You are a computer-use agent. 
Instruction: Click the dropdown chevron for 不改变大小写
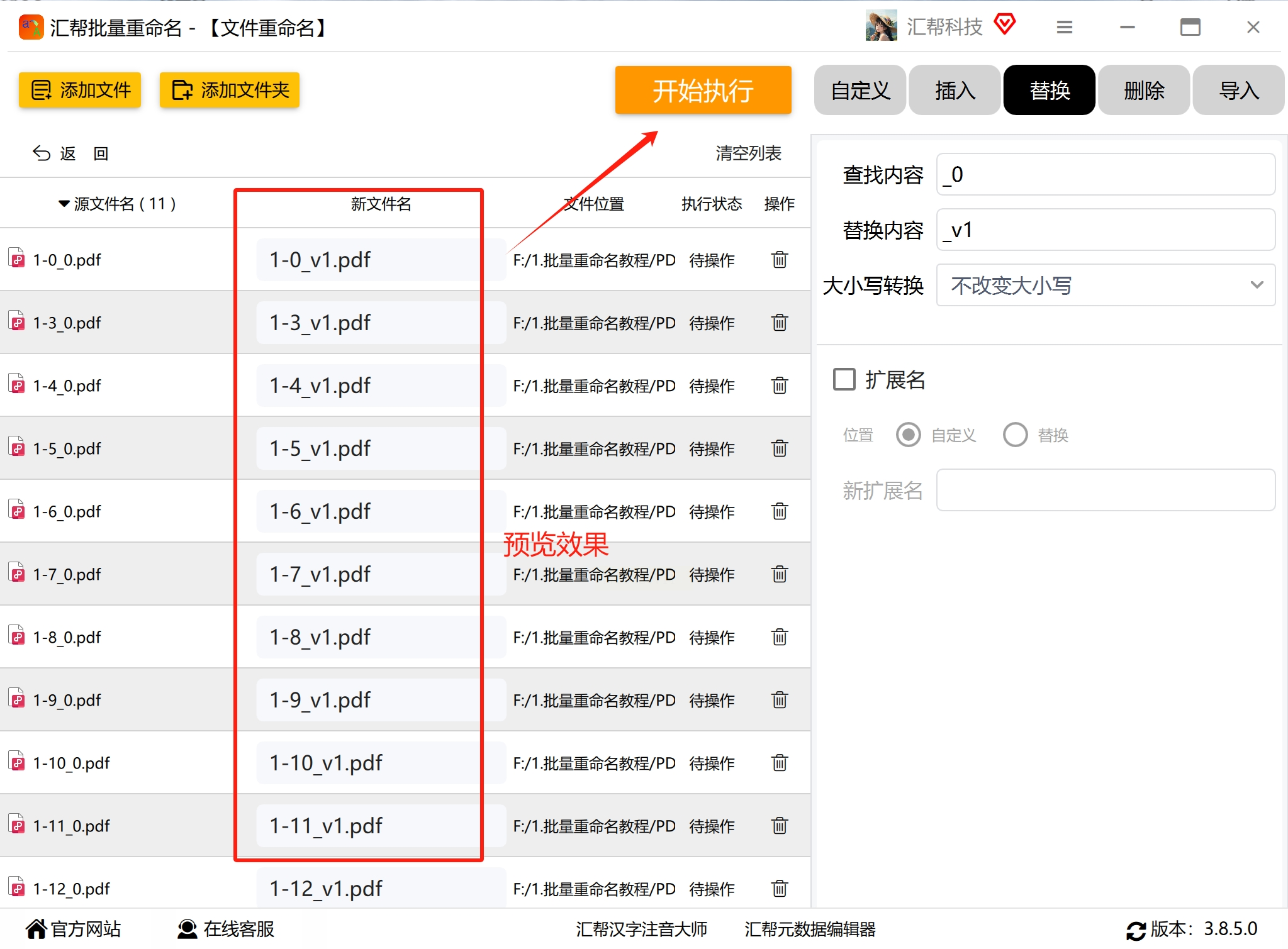[x=1257, y=286]
